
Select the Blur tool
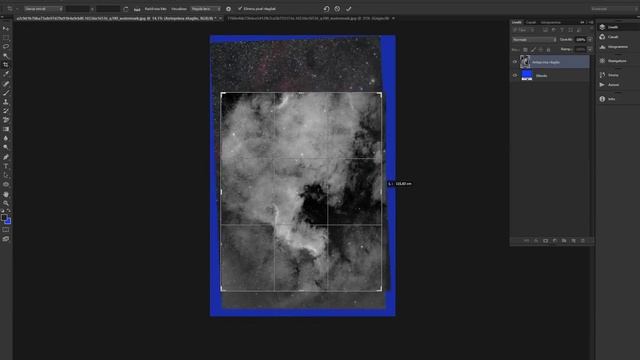(x=6, y=138)
